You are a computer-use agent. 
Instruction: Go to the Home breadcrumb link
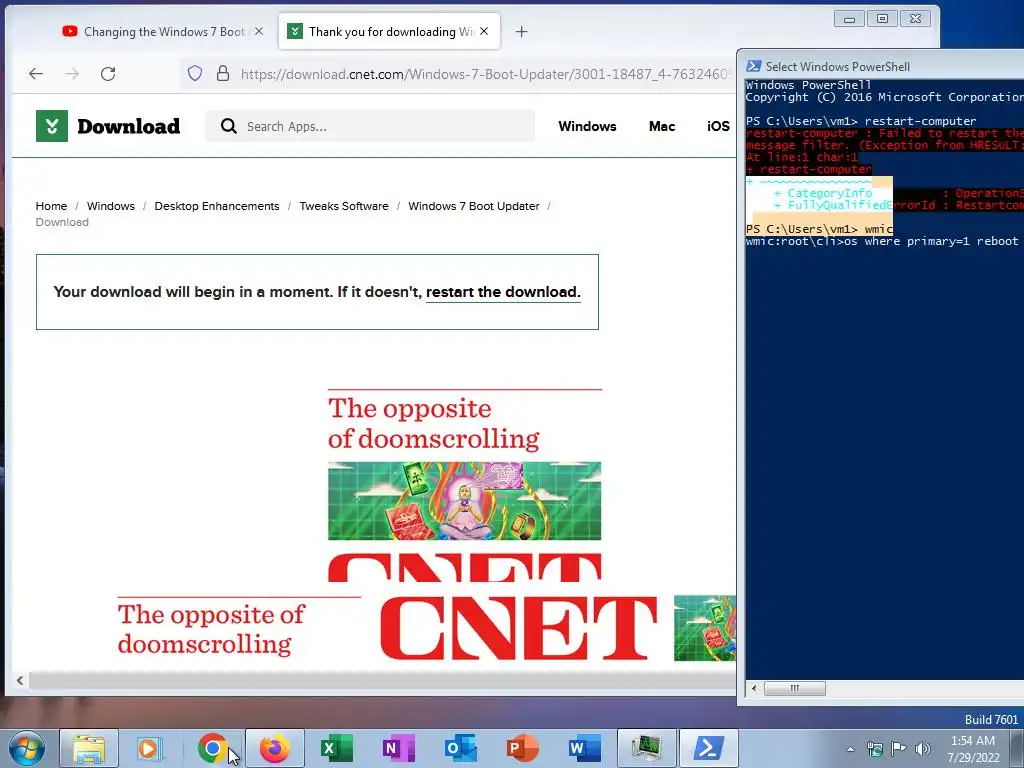click(x=51, y=206)
